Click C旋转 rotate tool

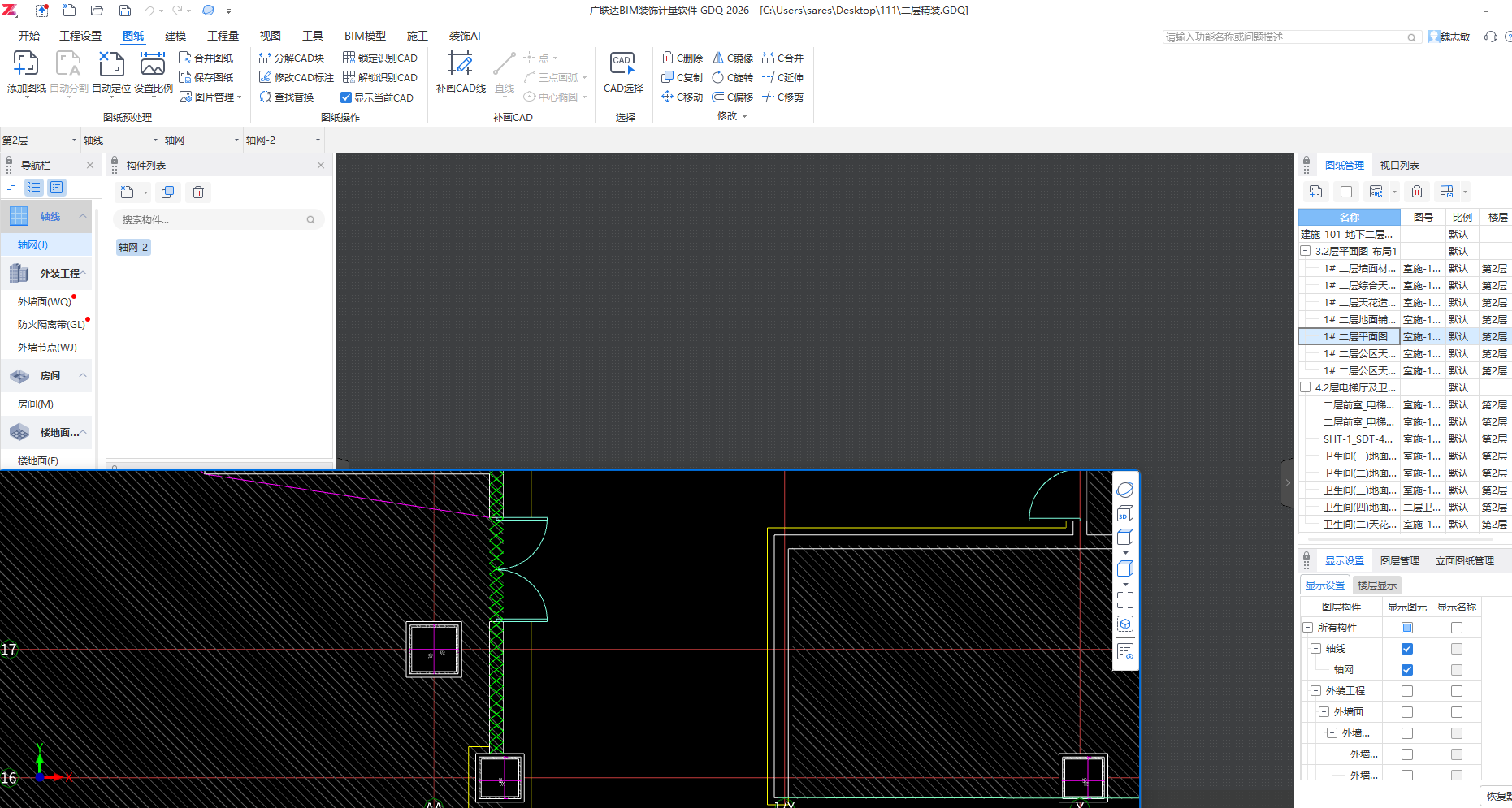(733, 77)
